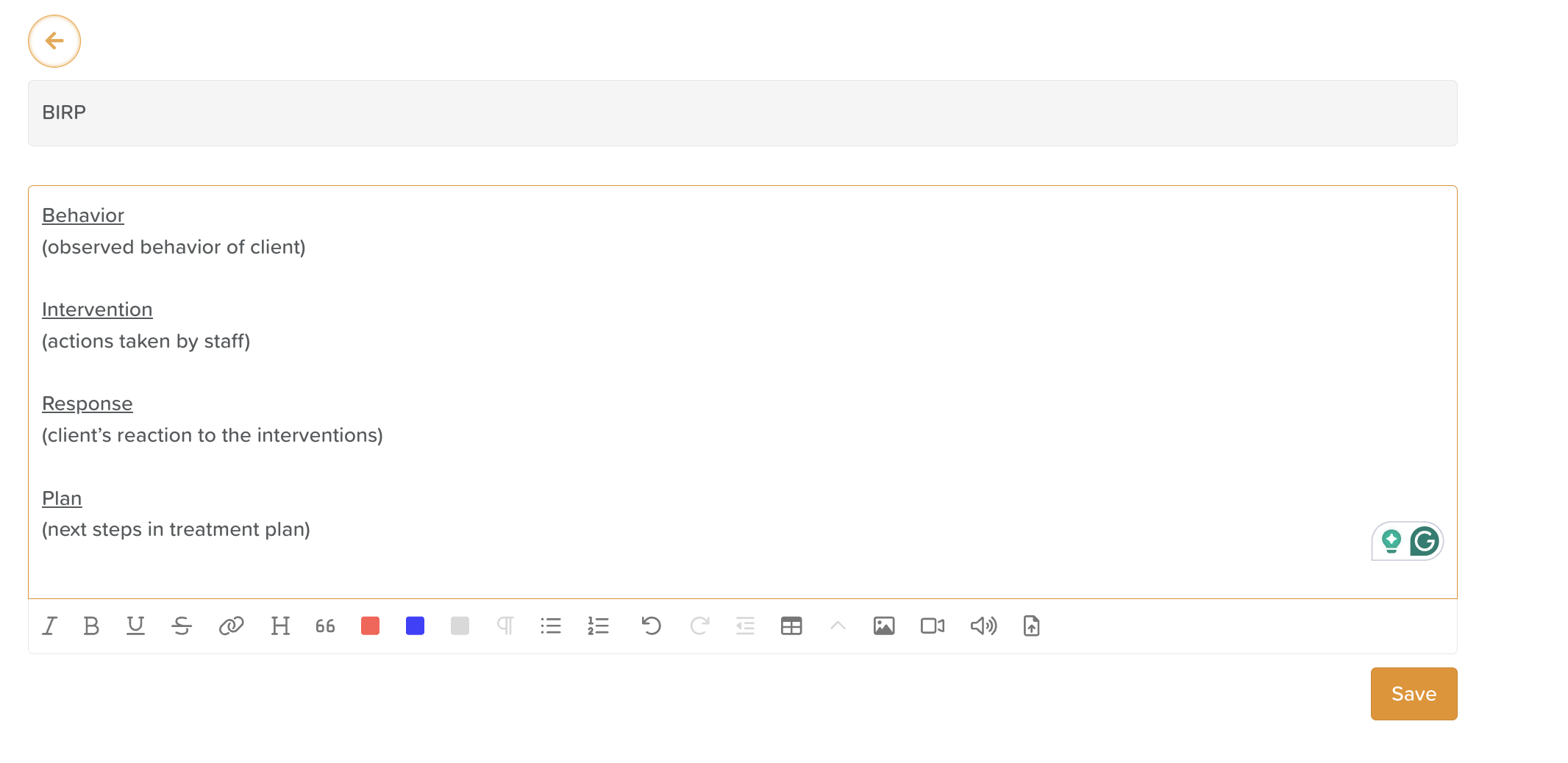Add an audio clip to the note
The image size is (1568, 763).
(983, 626)
